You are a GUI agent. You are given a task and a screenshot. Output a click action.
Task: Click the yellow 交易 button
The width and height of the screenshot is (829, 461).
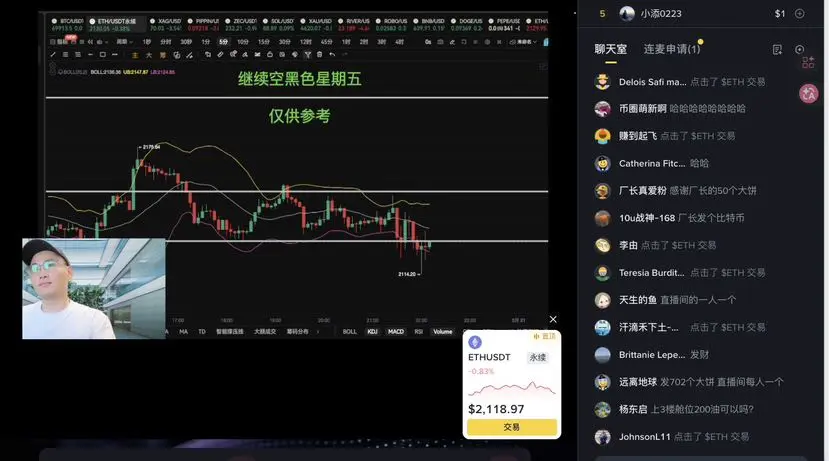pyautogui.click(x=512, y=427)
